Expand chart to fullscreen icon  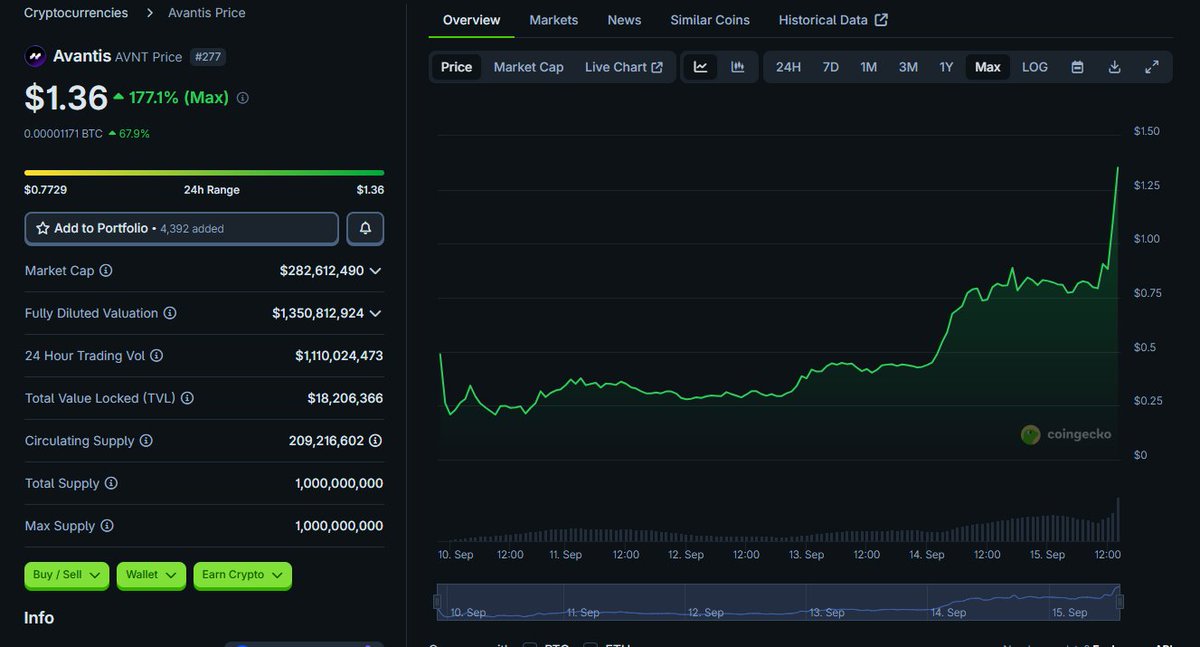pos(1152,67)
